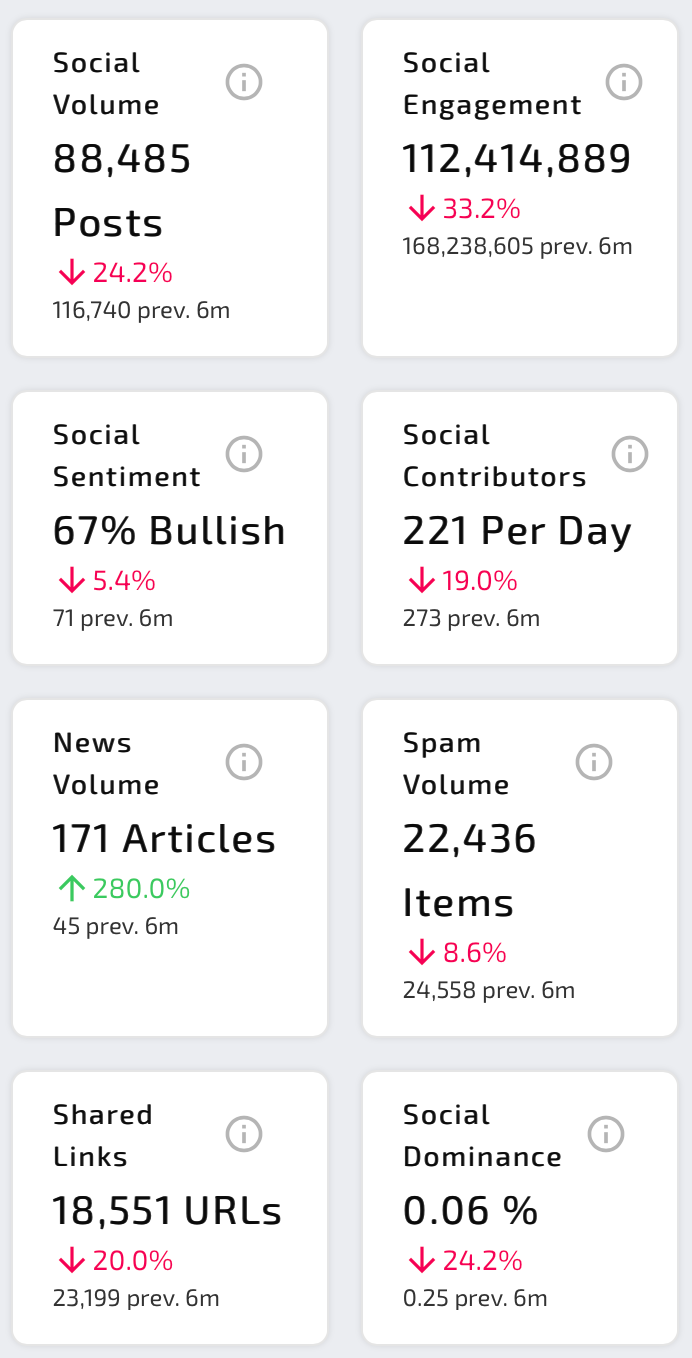Click the Social Volume card title
This screenshot has width=692, height=1358.
pyautogui.click(x=106, y=84)
